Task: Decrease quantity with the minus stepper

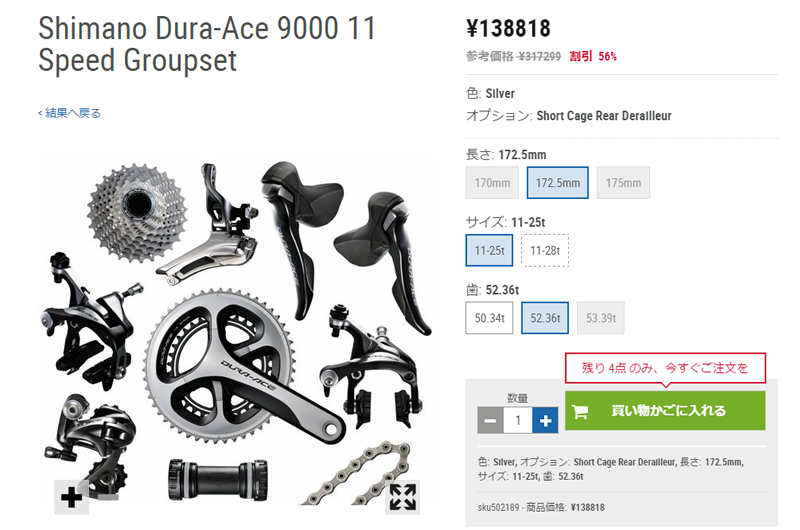Action: 490,420
